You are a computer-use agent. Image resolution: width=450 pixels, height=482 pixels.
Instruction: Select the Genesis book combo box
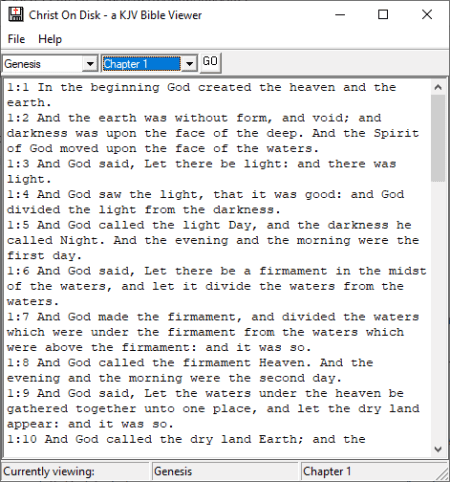point(50,63)
